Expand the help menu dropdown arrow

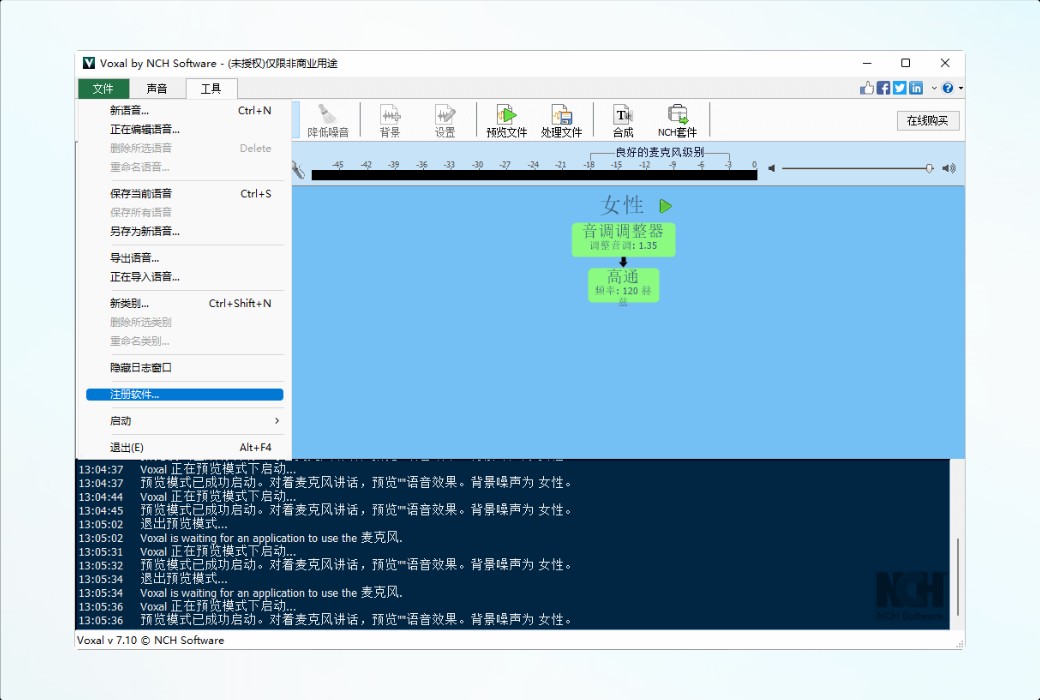coord(960,88)
